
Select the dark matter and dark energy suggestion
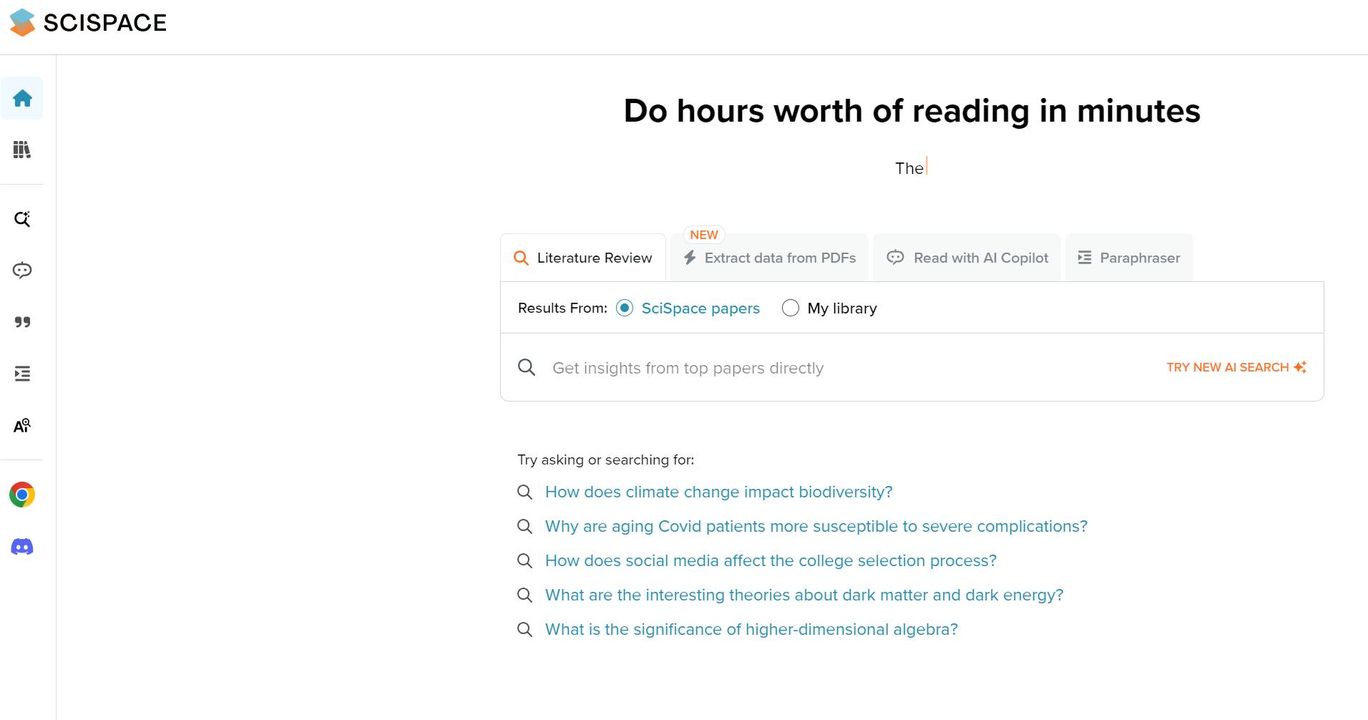(x=804, y=595)
